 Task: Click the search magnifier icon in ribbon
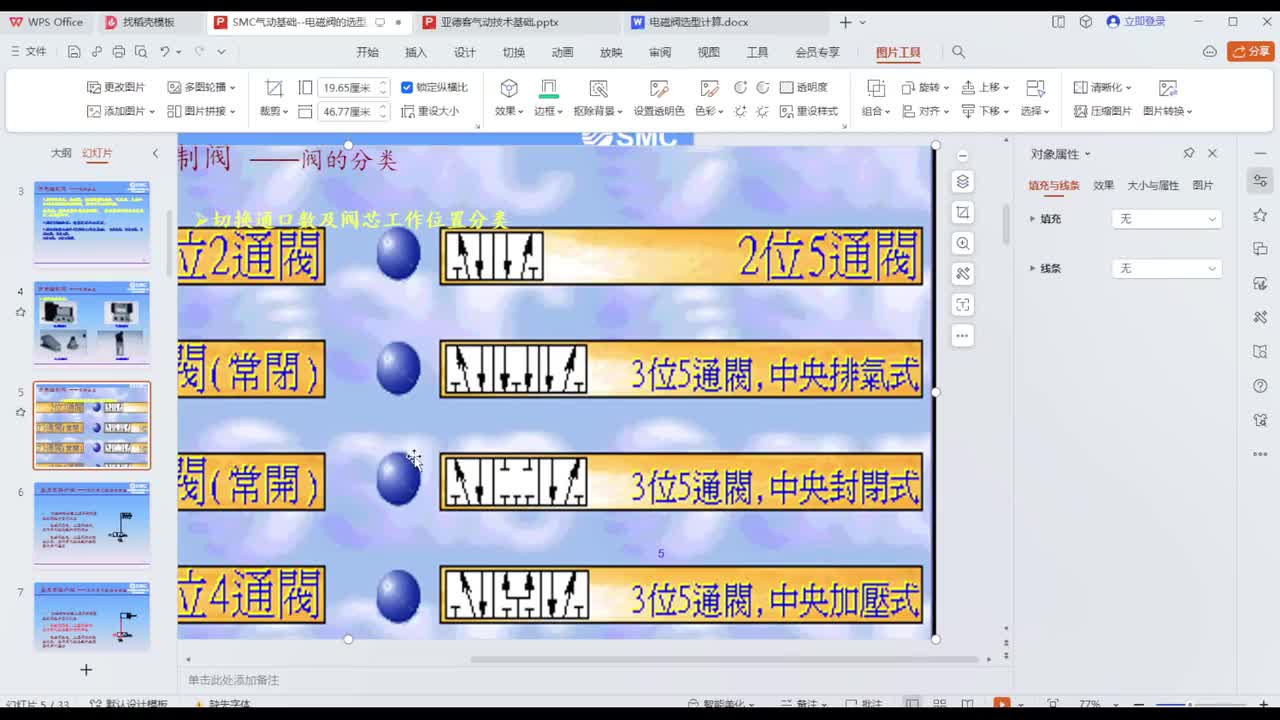tap(958, 52)
